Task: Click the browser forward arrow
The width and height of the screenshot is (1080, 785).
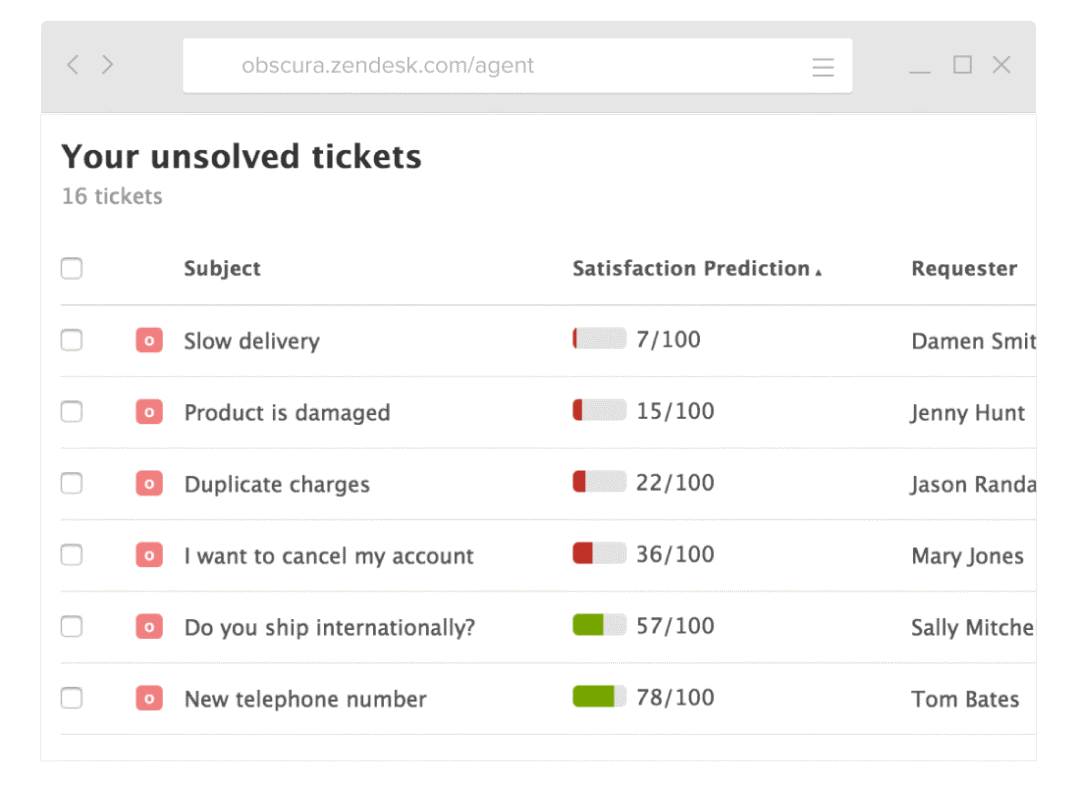Action: click(107, 65)
